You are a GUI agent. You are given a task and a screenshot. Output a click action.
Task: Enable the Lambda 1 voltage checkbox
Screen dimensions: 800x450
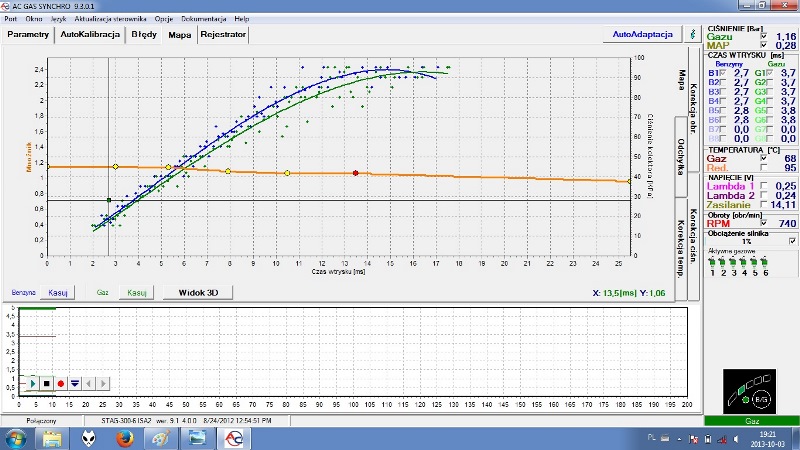tap(764, 186)
